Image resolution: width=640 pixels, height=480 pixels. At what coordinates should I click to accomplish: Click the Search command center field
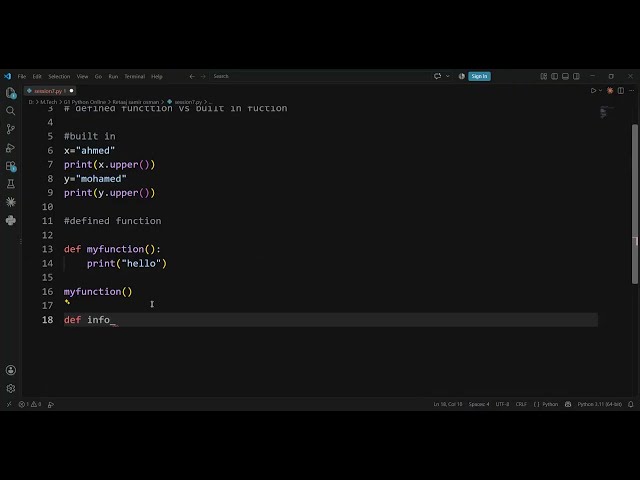pos(320,76)
